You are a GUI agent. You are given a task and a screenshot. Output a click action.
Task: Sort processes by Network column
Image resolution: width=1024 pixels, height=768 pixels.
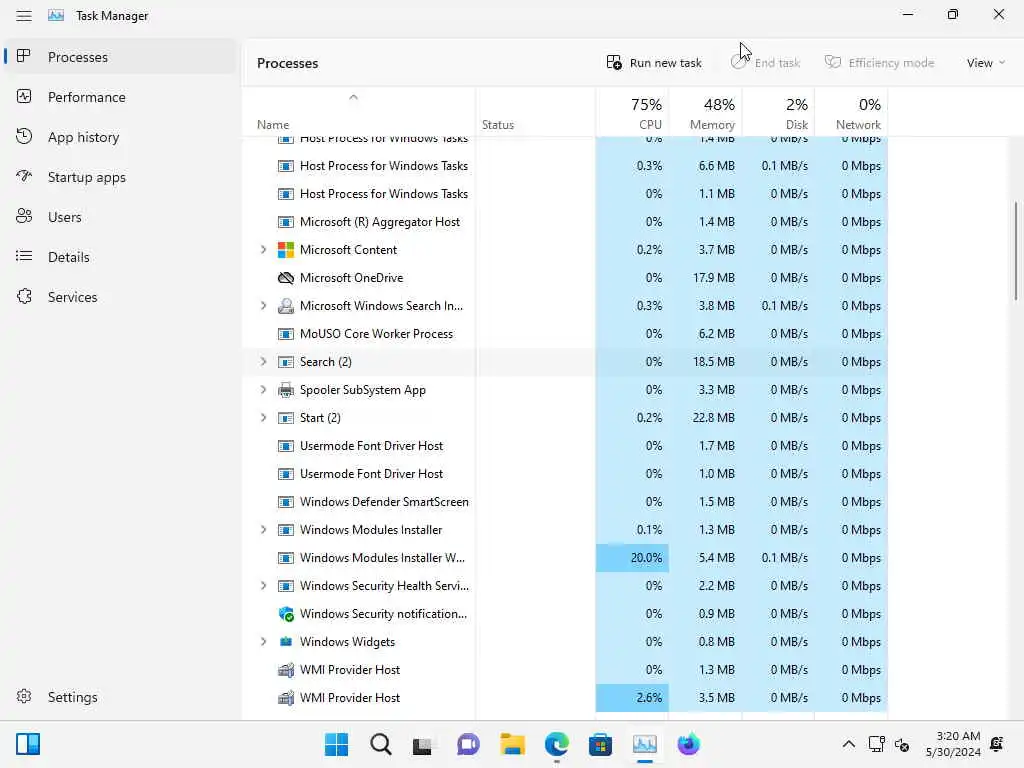[x=851, y=112]
